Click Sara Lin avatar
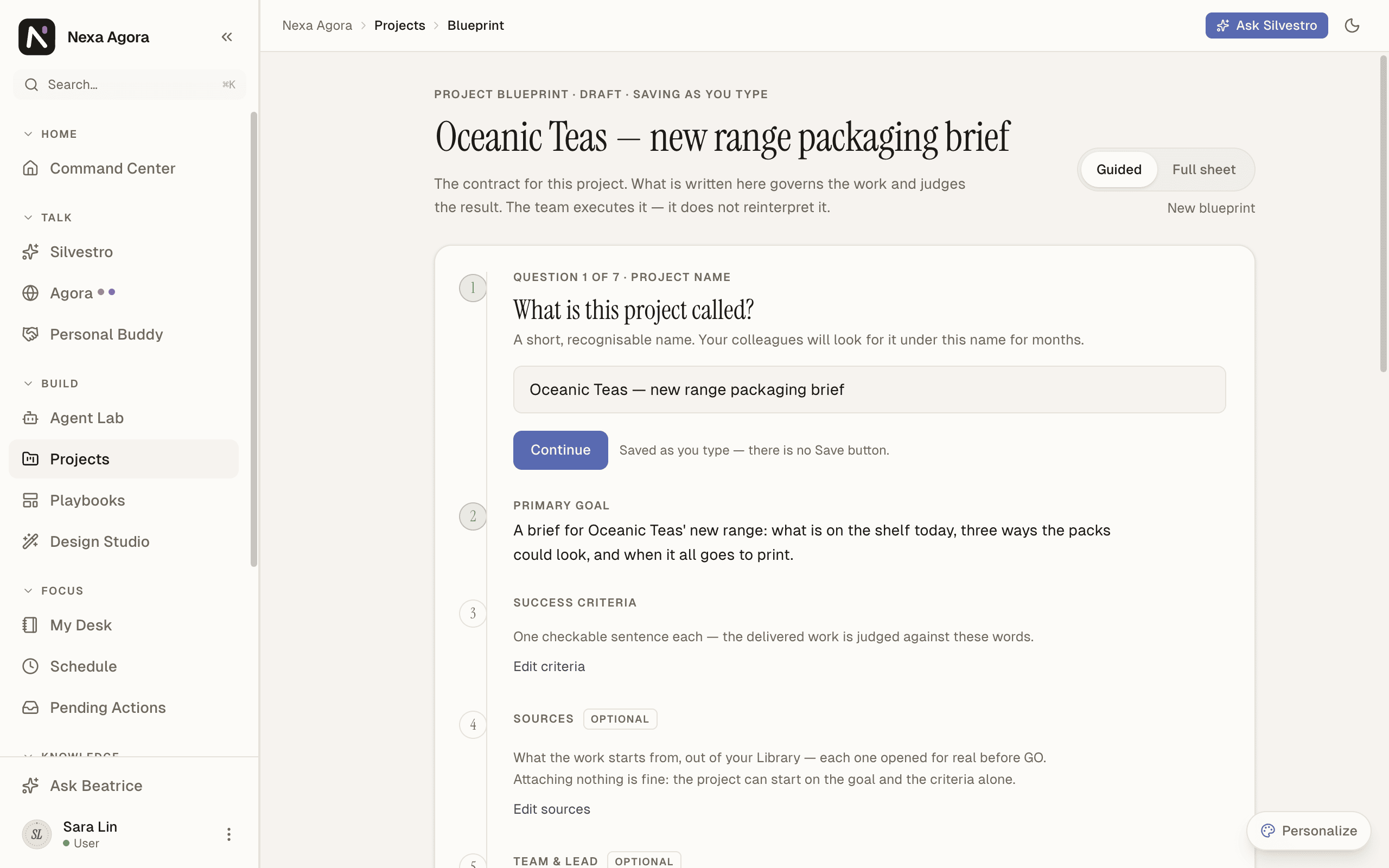 [x=37, y=834]
